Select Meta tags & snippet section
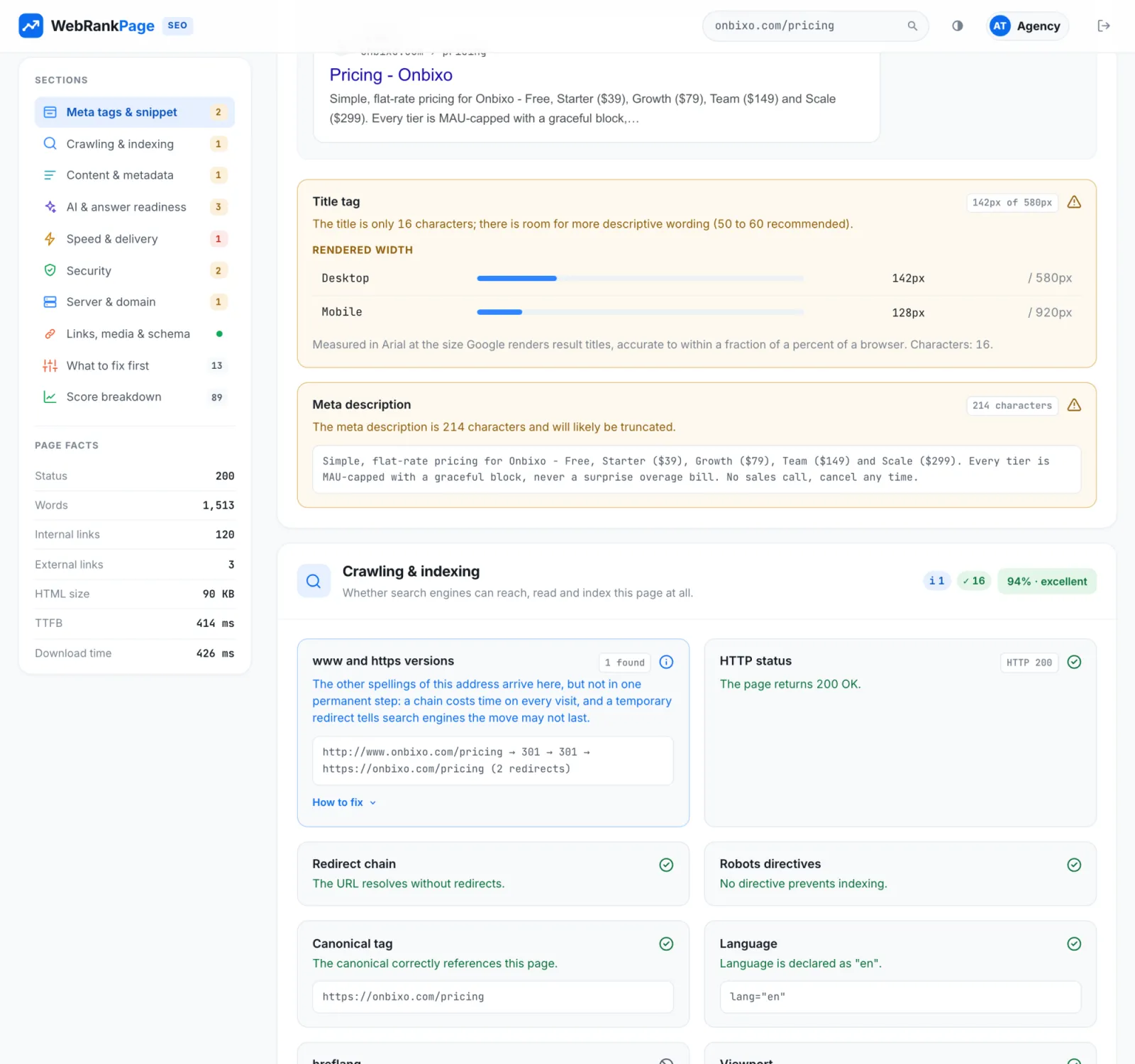 click(135, 112)
